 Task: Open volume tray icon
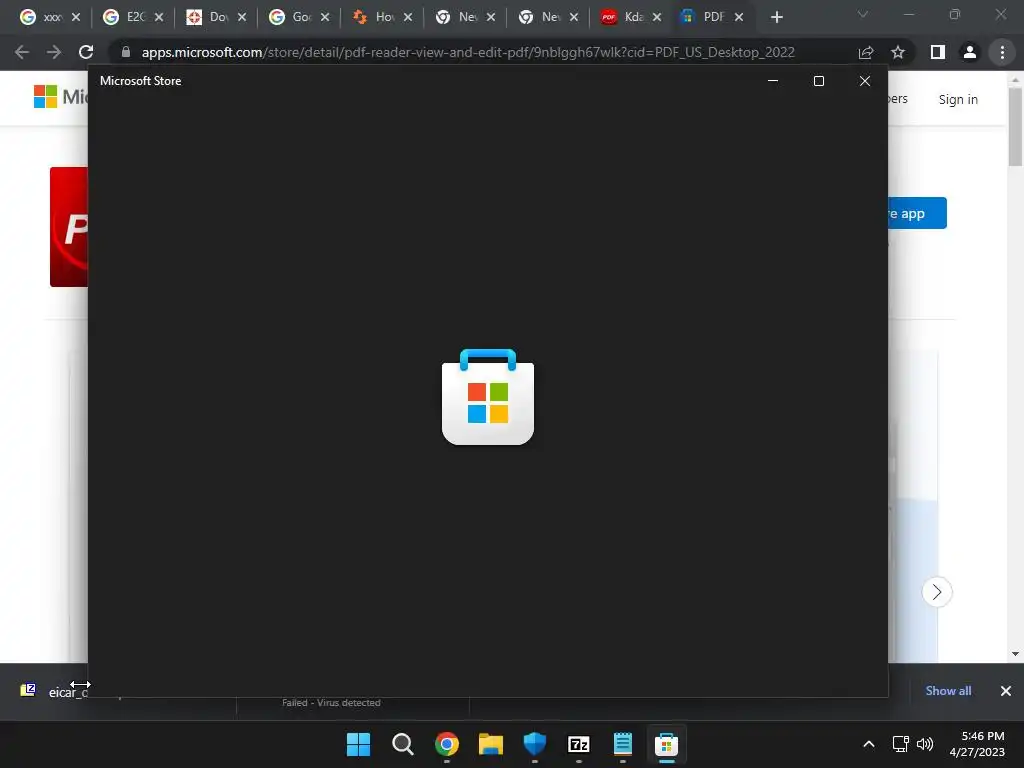coord(925,744)
